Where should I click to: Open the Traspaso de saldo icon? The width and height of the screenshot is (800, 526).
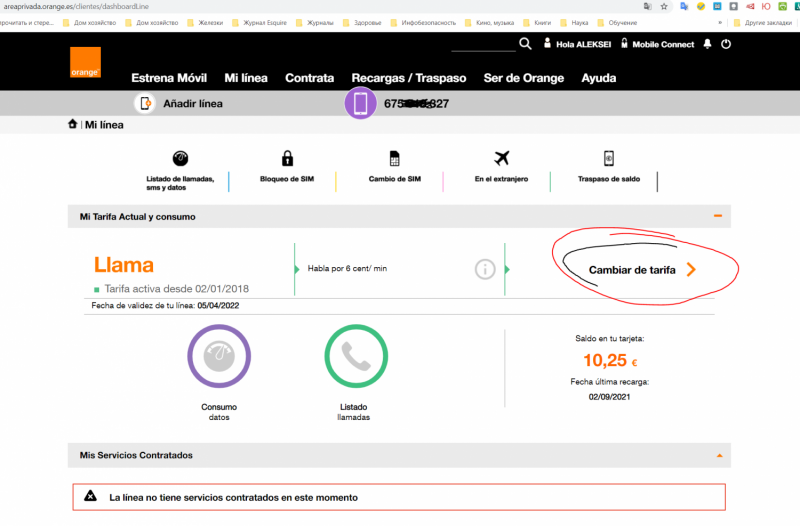pyautogui.click(x=608, y=159)
